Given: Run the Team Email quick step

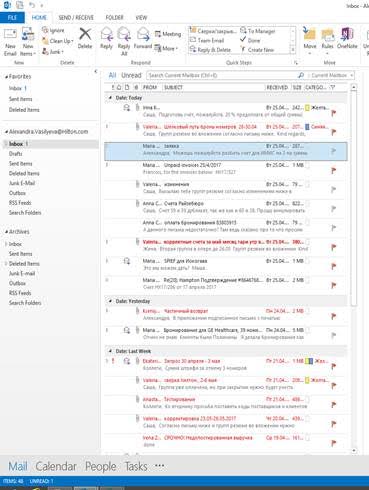Looking at the screenshot, I should coord(207,40).
